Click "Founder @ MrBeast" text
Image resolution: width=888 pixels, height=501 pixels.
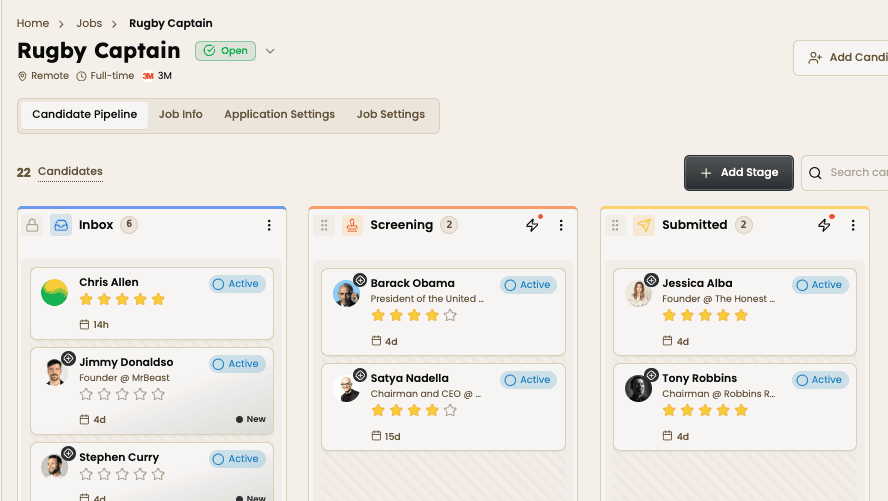tap(124, 378)
